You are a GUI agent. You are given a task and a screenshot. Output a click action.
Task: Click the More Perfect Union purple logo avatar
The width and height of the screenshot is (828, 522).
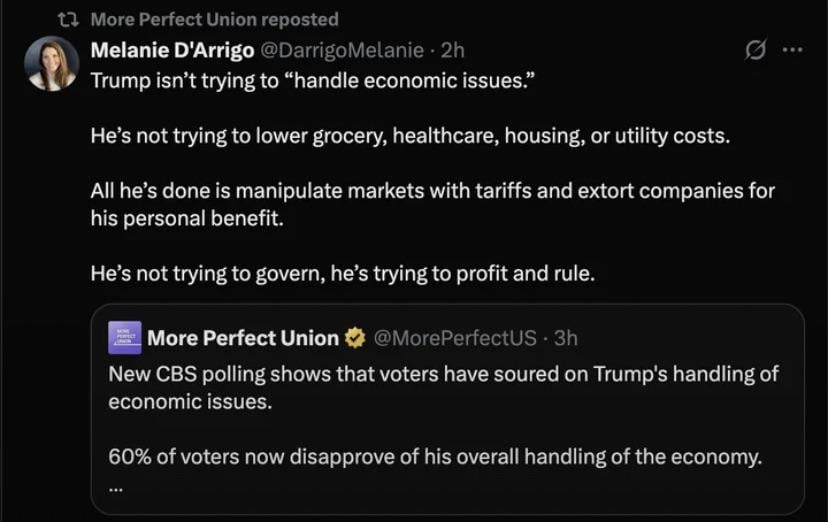tap(124, 338)
